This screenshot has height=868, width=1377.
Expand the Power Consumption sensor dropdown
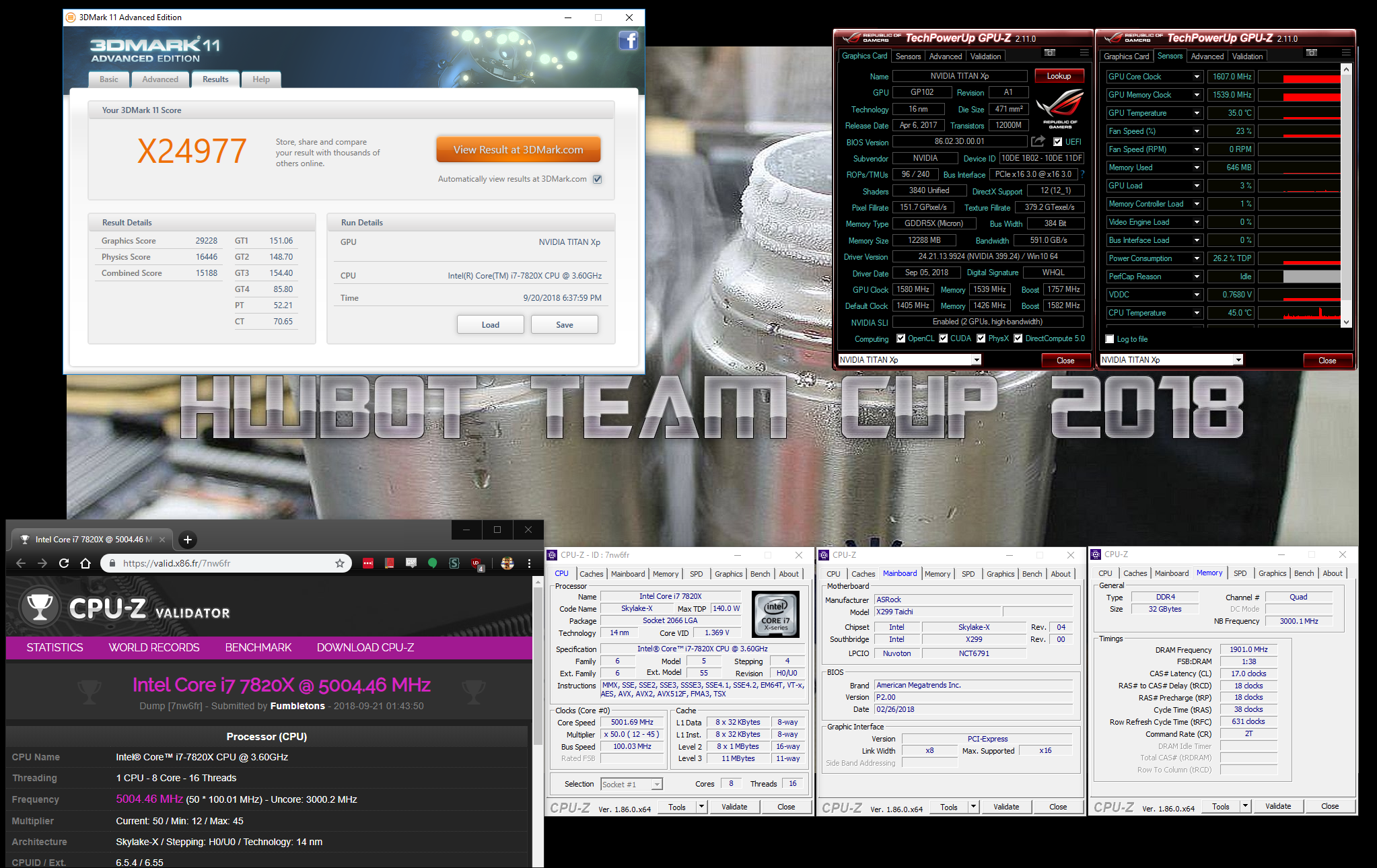pos(1197,258)
